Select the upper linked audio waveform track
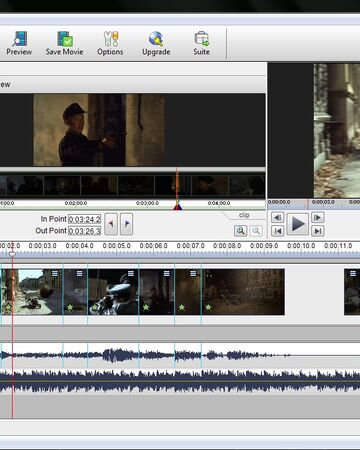 [x=180, y=355]
